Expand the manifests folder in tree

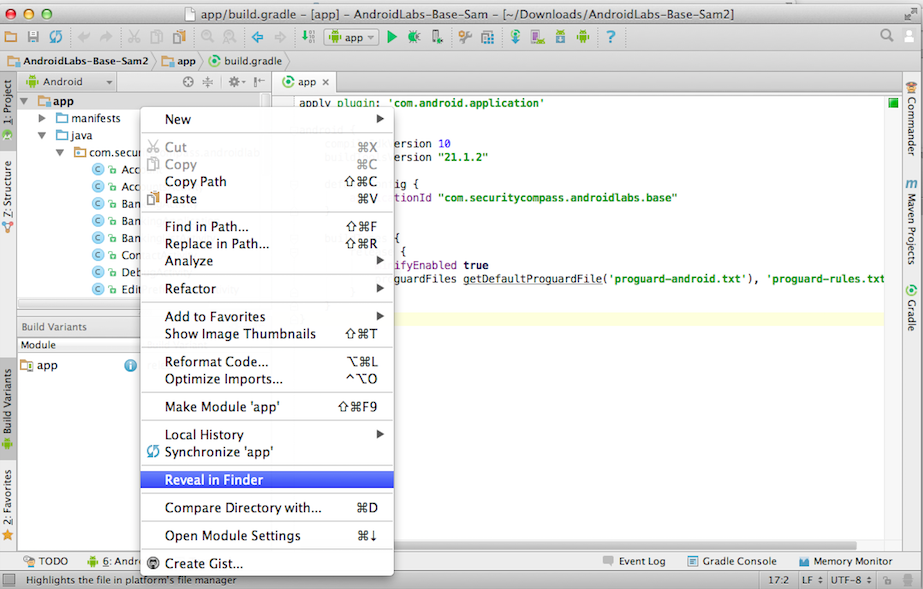tap(42, 118)
